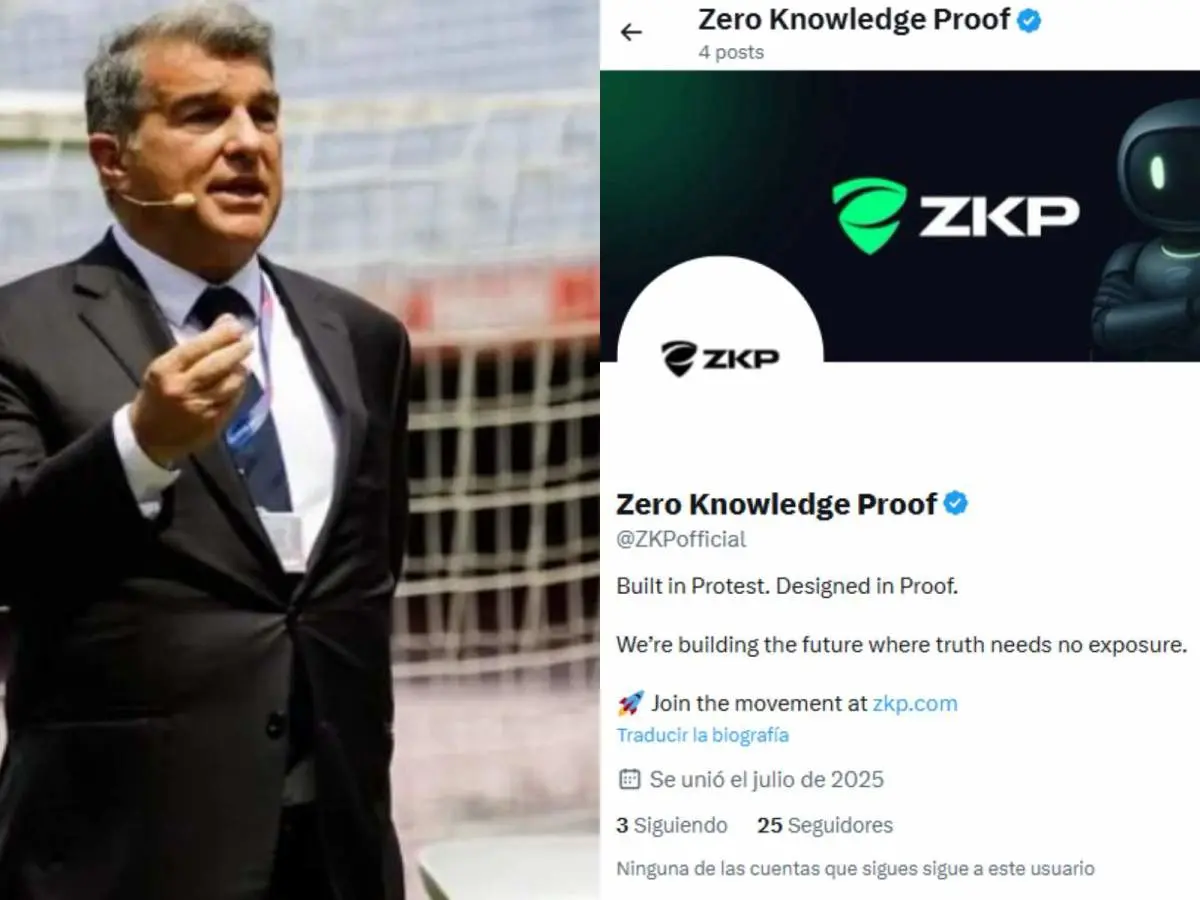
Task: Click the Zero Knowledge Proof profile name
Action: (x=777, y=504)
